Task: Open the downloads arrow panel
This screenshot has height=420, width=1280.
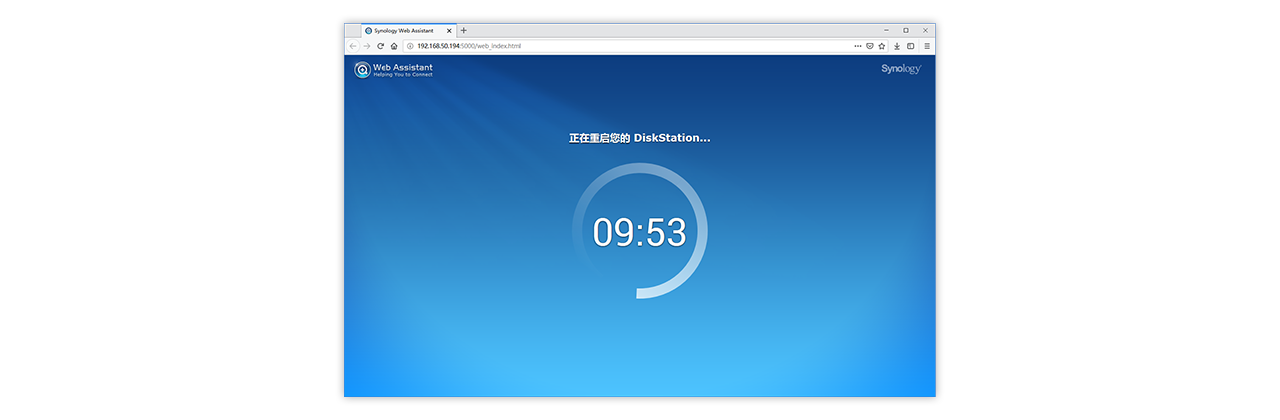Action: 897,46
